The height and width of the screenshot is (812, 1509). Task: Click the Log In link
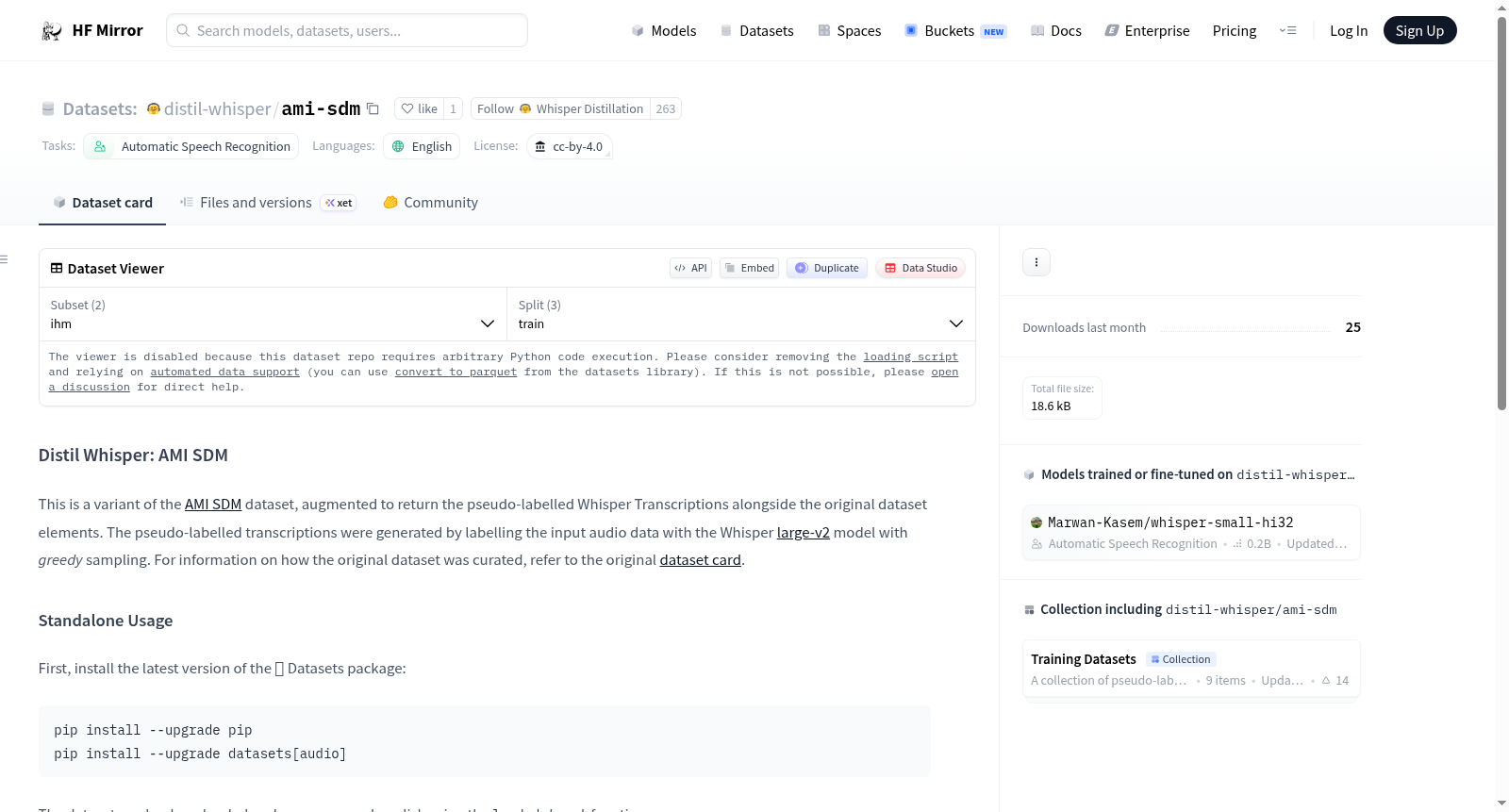pyautogui.click(x=1349, y=31)
